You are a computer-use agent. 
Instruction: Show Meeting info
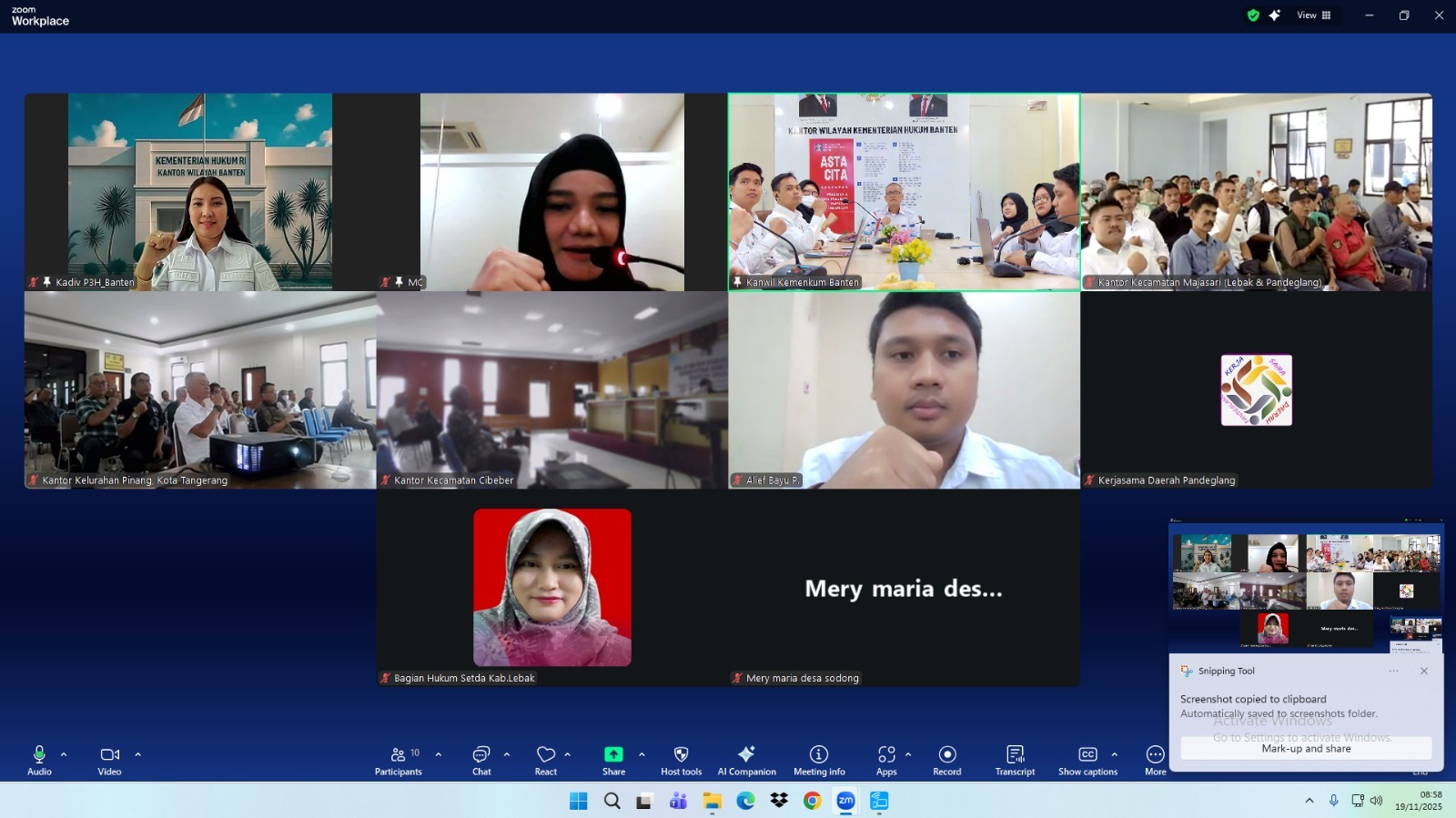[x=819, y=761]
